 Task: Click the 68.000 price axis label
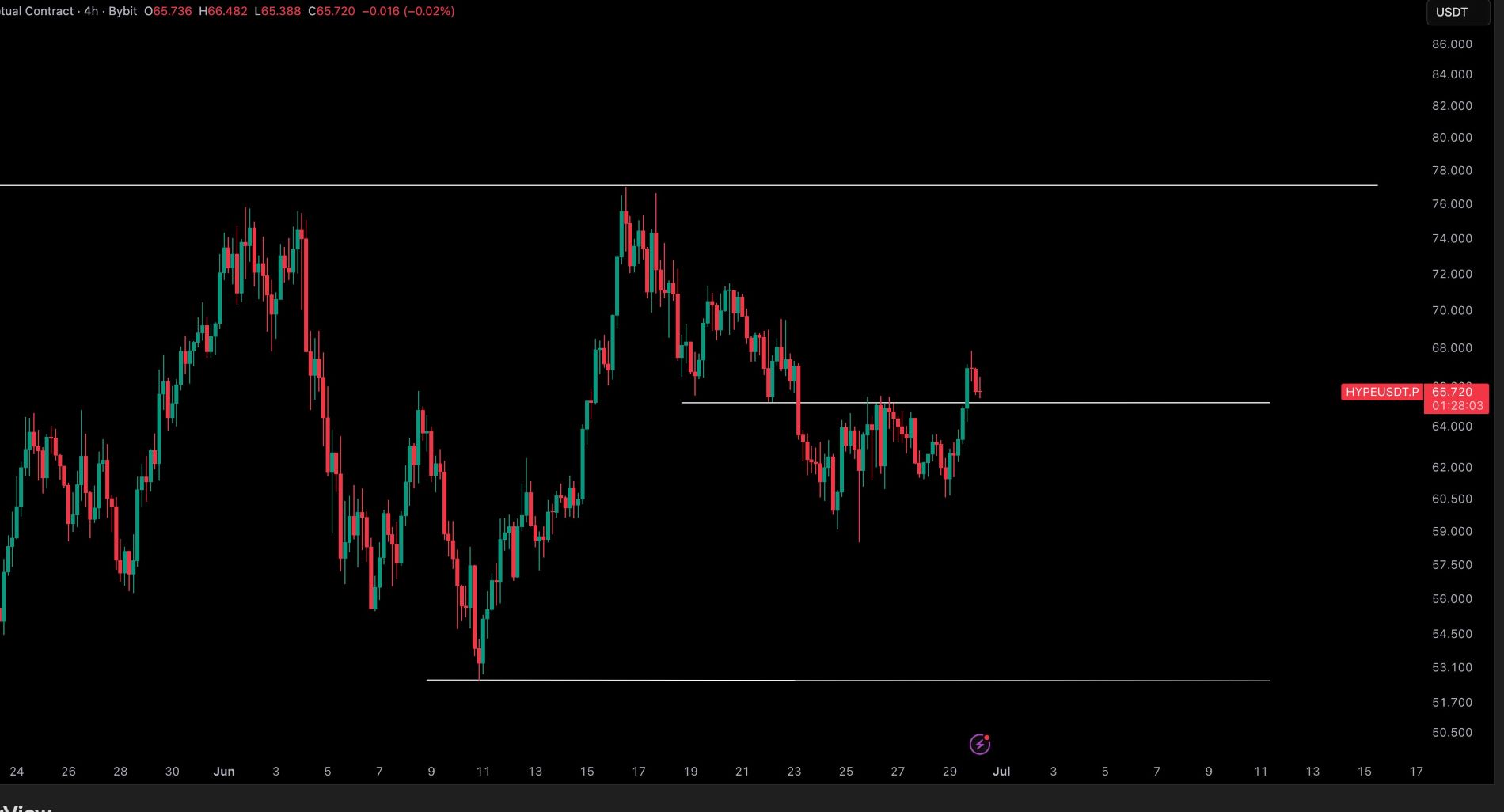point(1452,348)
